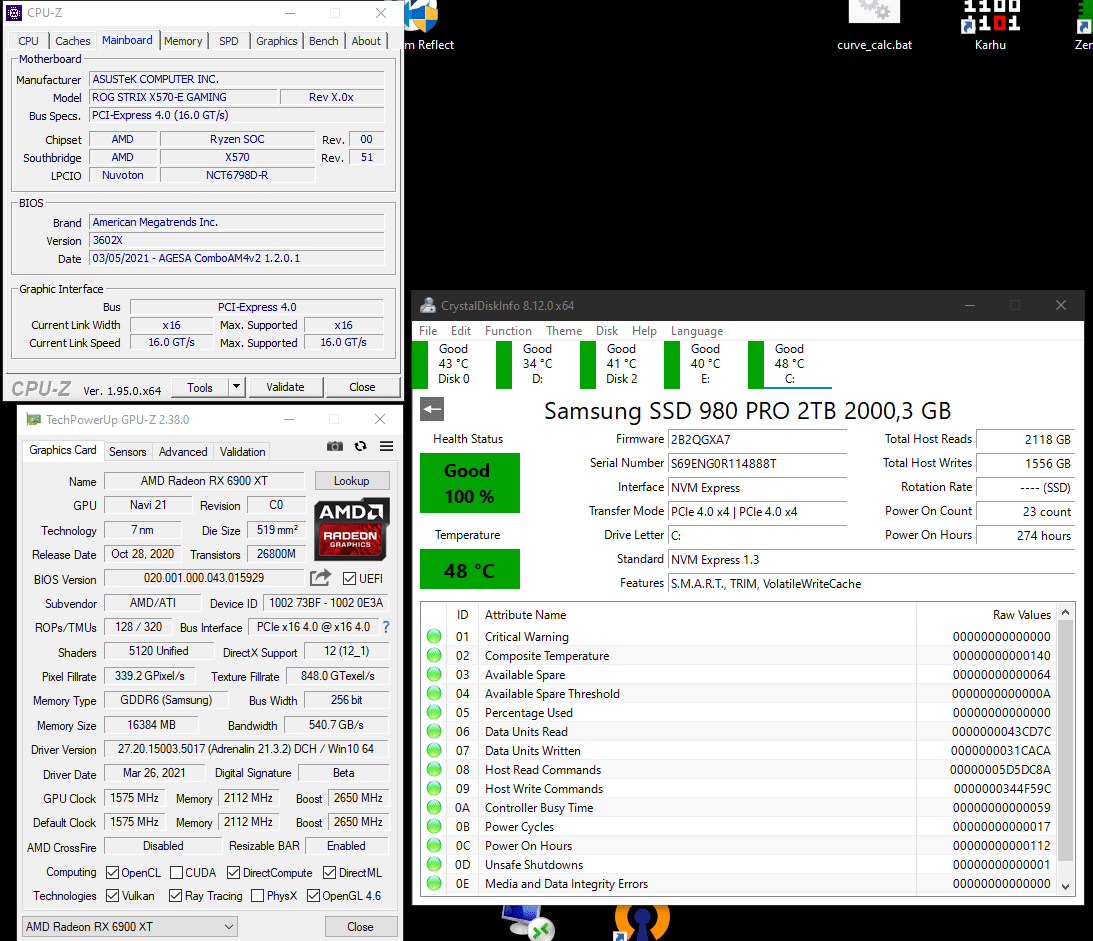Image resolution: width=1093 pixels, height=941 pixels.
Task: Click BIOS version share/export icon
Action: (321, 578)
